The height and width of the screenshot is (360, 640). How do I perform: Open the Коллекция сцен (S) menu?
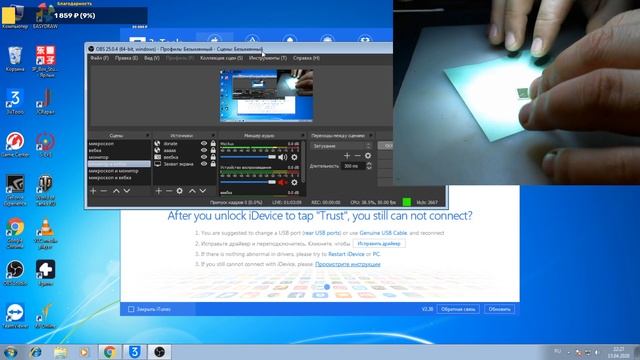[221, 58]
